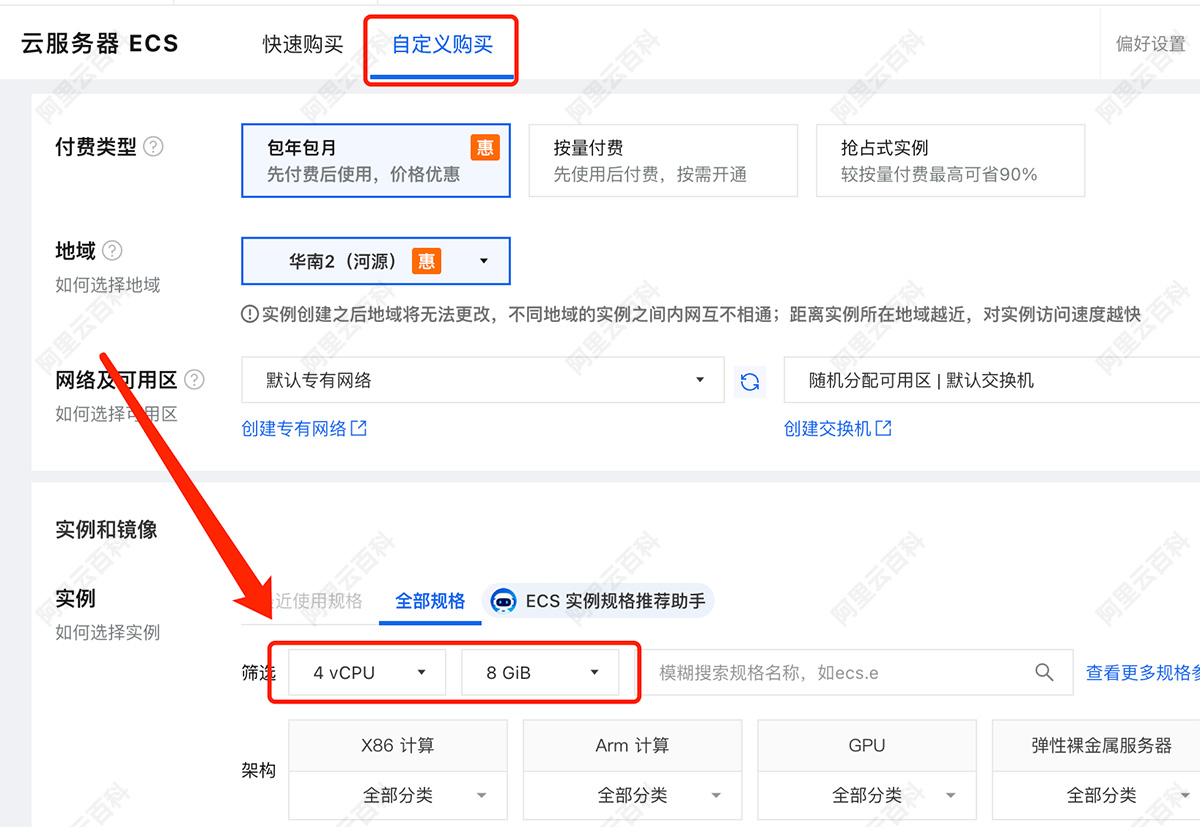Viewport: 1200px width, 827px height.
Task: Open 随机分配可用区 switch dropdown
Action: coord(992,380)
